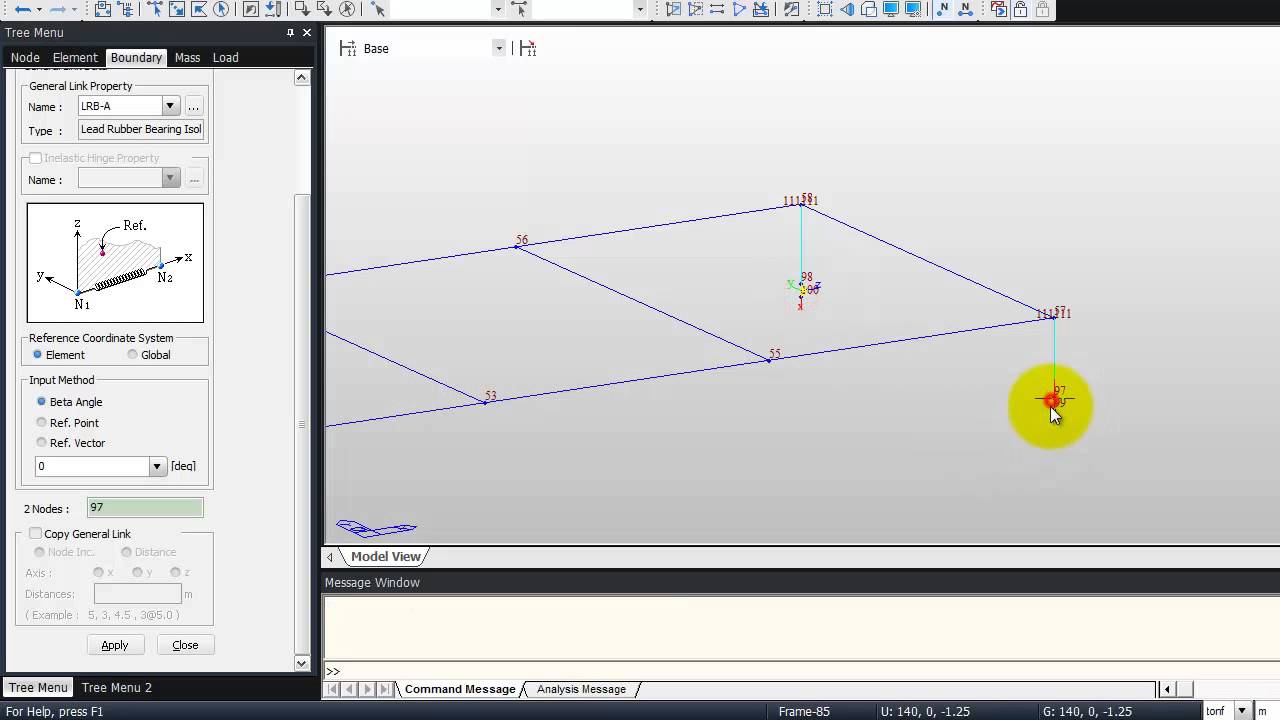
Task: Click the command prompt input line
Action: pos(810,671)
